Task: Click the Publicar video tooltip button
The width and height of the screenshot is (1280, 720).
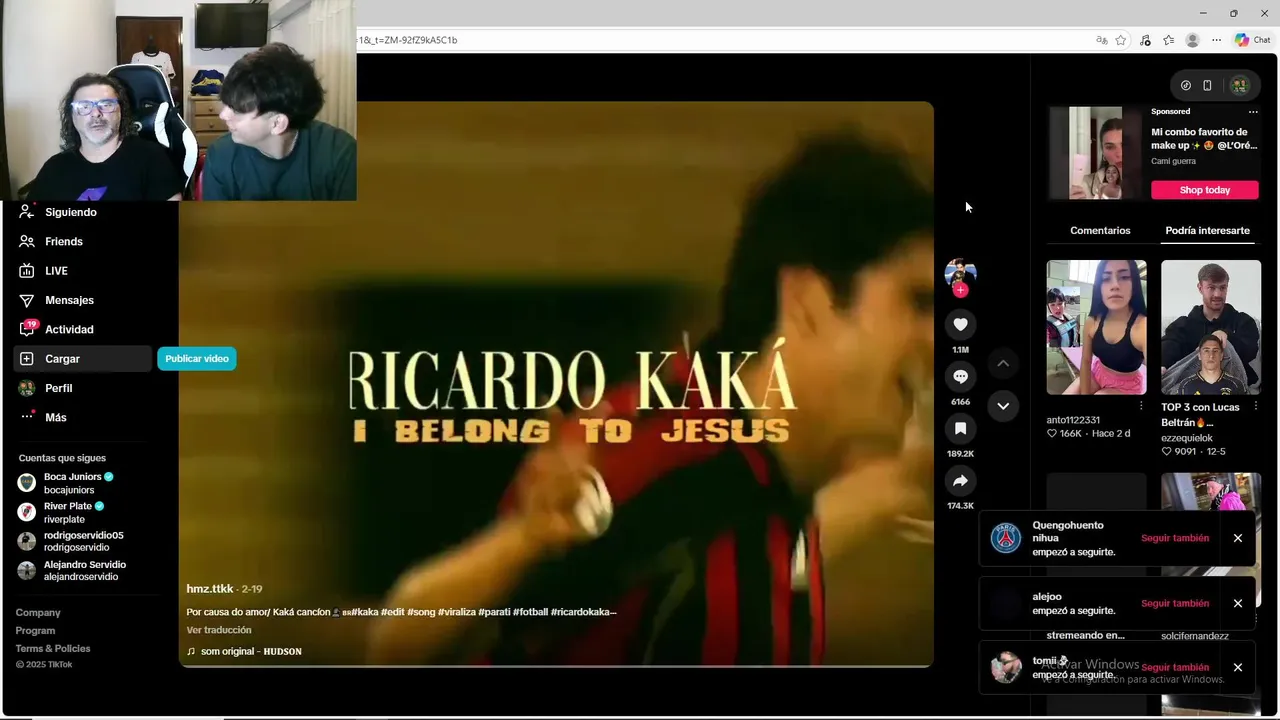Action: click(x=197, y=359)
